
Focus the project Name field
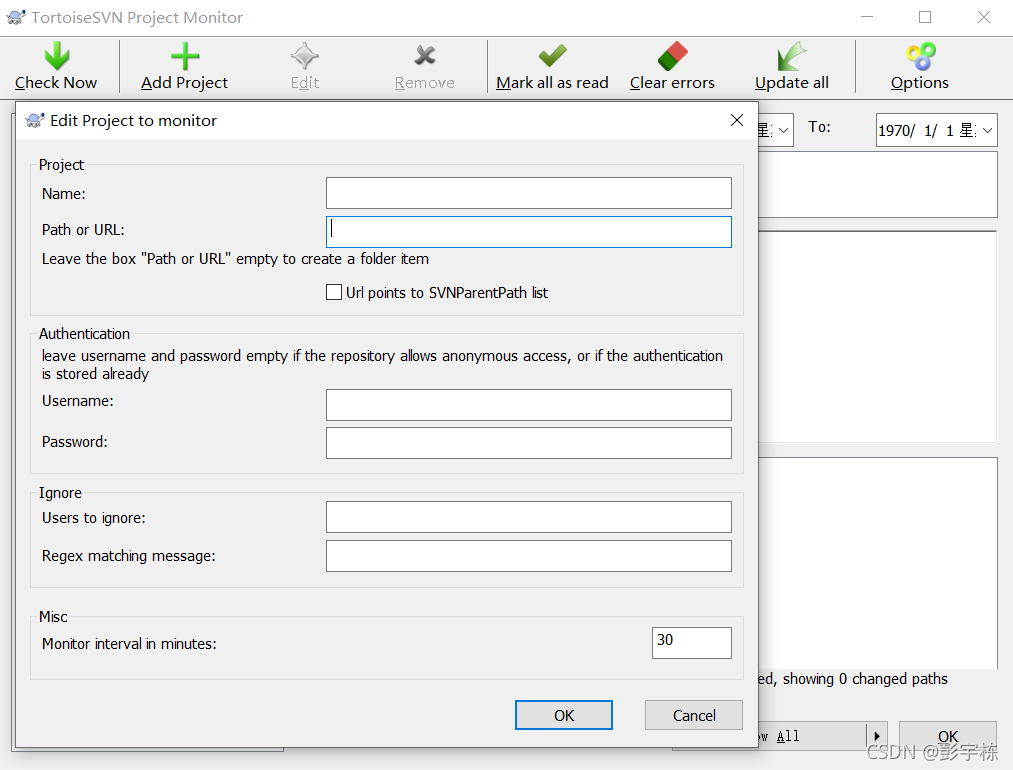(528, 193)
